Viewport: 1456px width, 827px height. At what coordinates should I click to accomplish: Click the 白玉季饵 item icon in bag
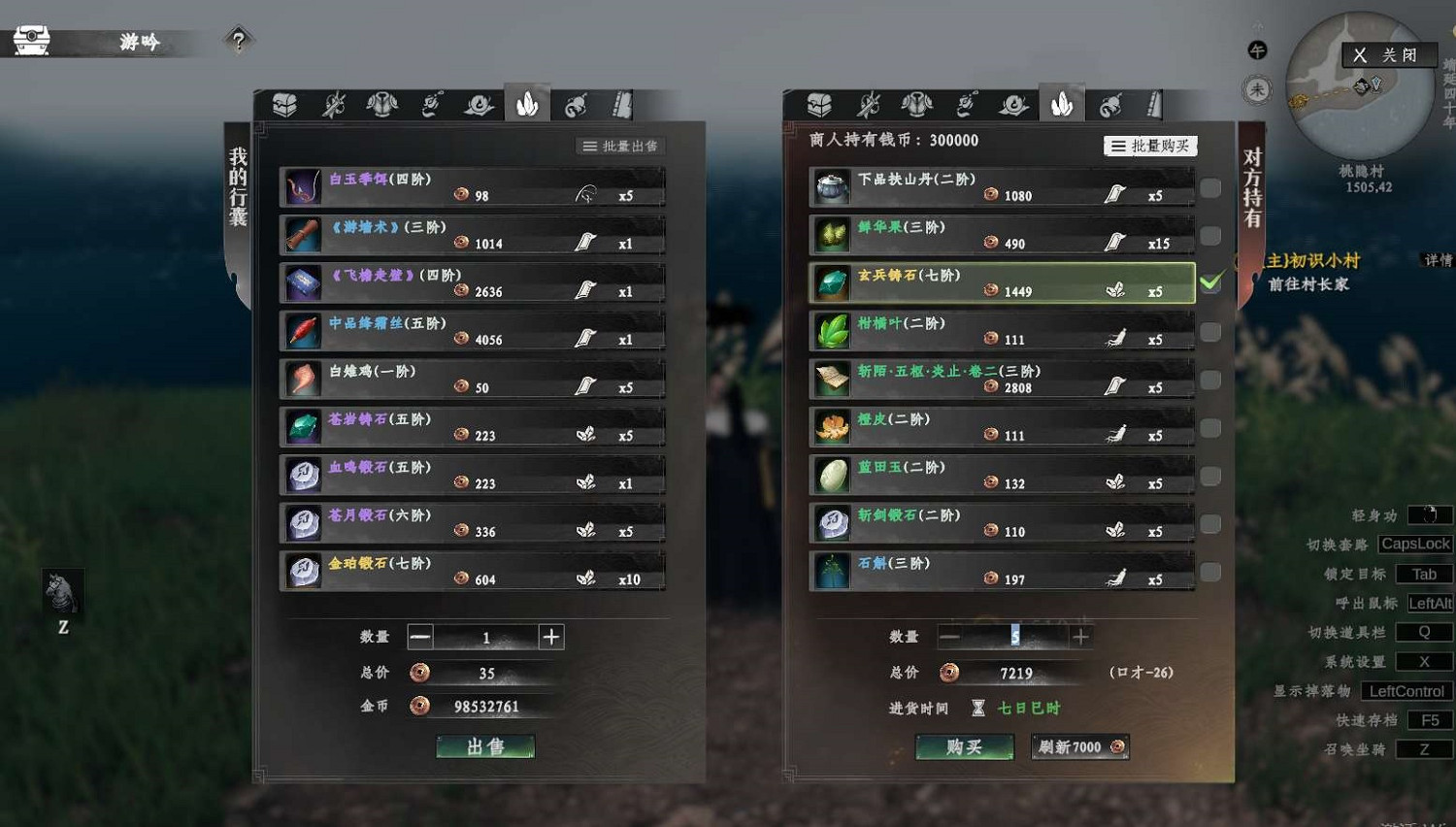[303, 187]
